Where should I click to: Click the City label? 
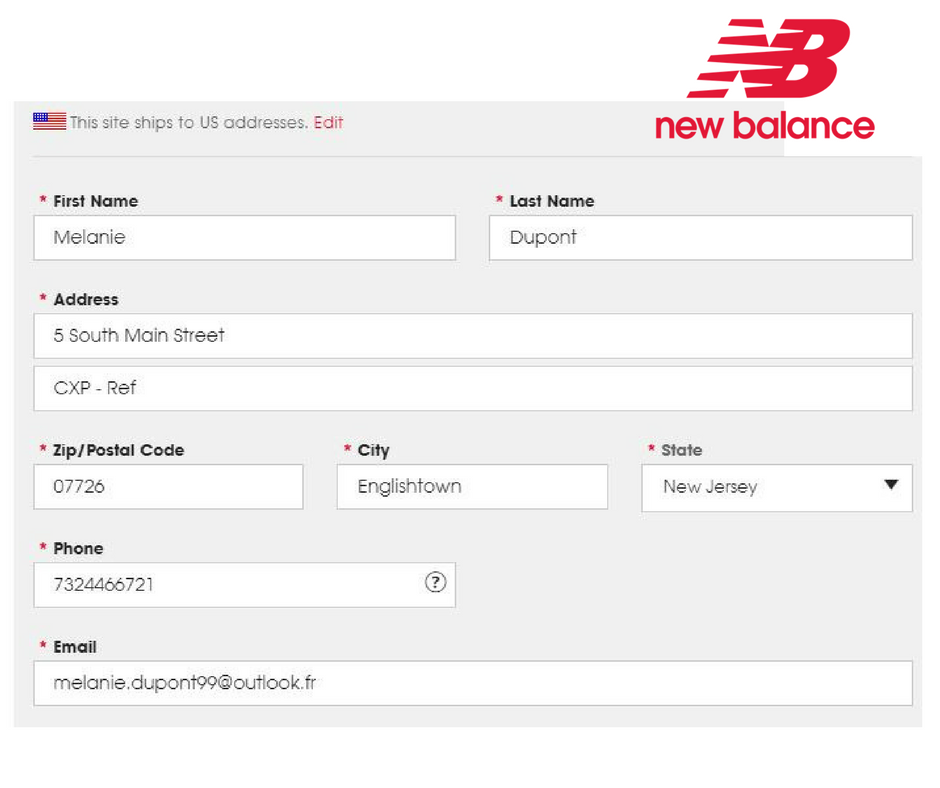pyautogui.click(x=373, y=450)
